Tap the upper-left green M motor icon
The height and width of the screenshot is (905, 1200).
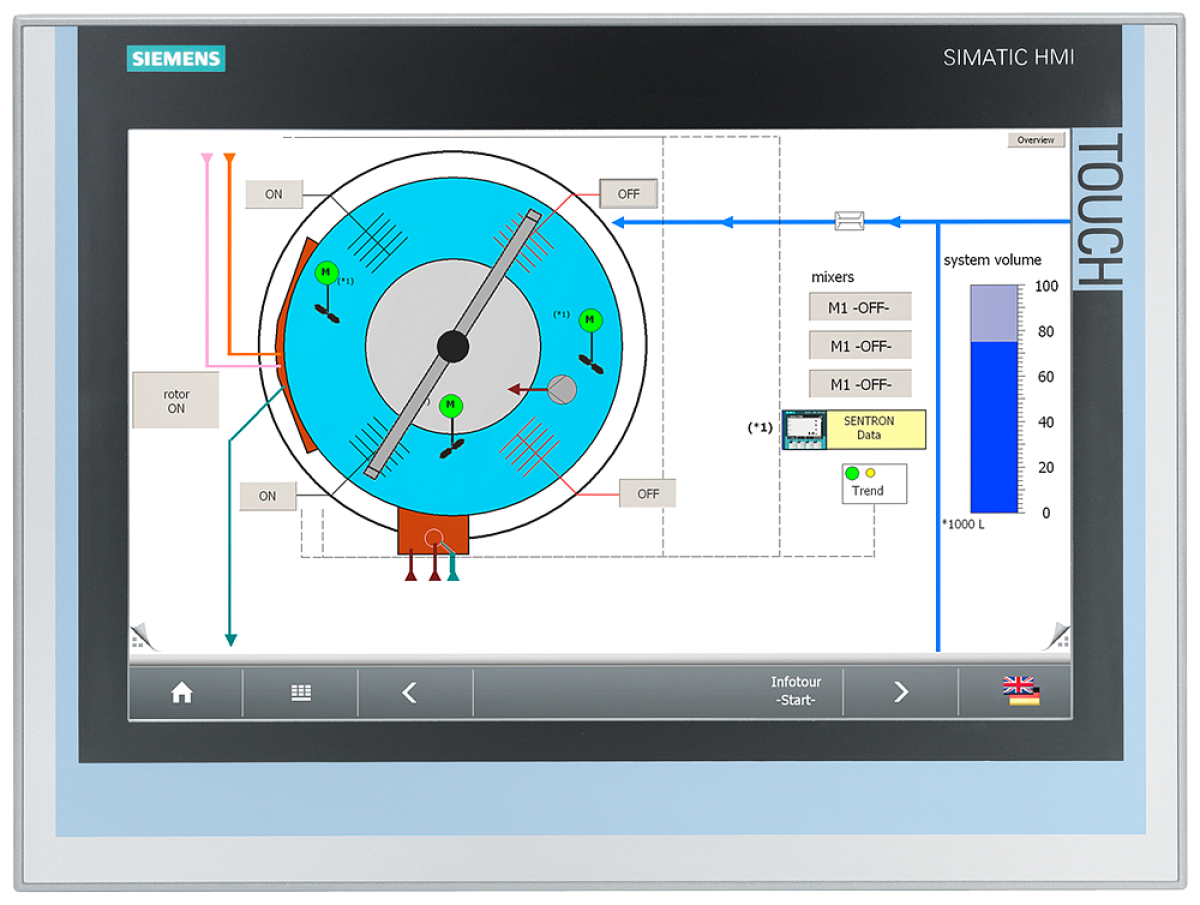tap(326, 271)
